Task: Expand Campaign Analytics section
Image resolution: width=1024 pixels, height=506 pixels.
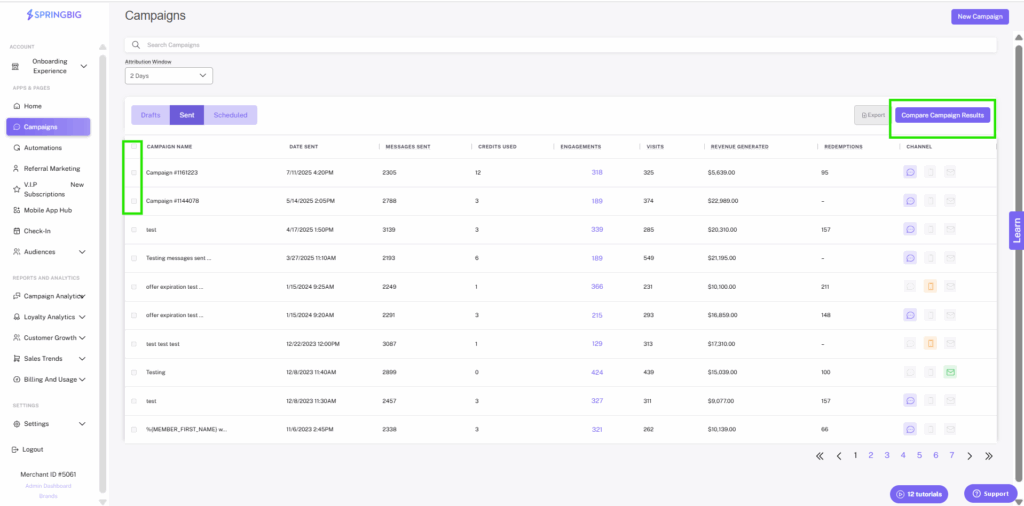Action: tap(82, 296)
